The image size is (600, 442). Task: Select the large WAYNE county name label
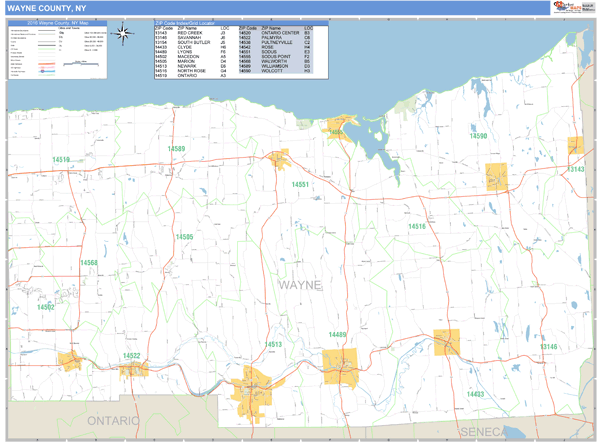[x=300, y=285]
